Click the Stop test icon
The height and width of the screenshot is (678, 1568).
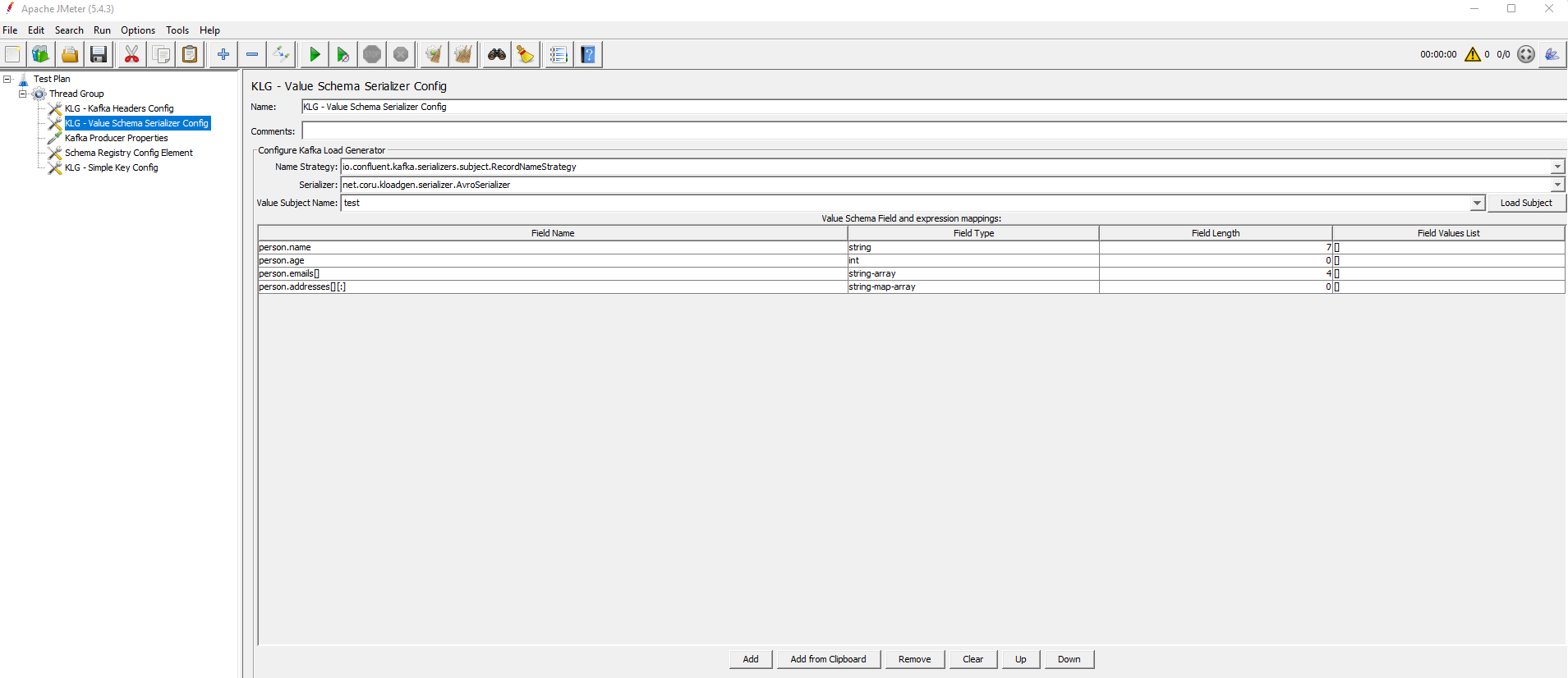click(372, 55)
